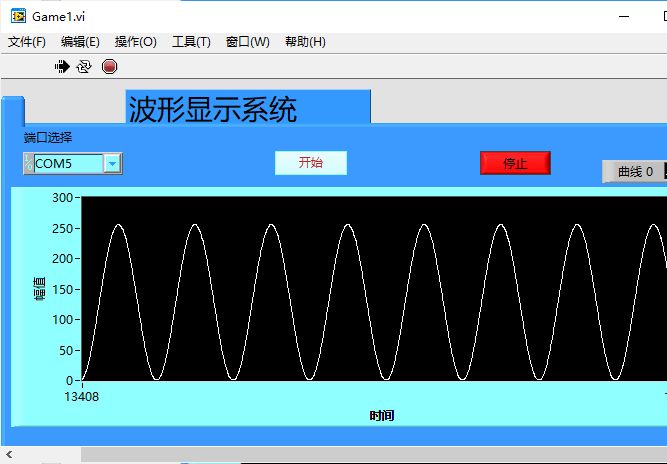
Task: Click the Run Continuously icon
Action: 84,67
